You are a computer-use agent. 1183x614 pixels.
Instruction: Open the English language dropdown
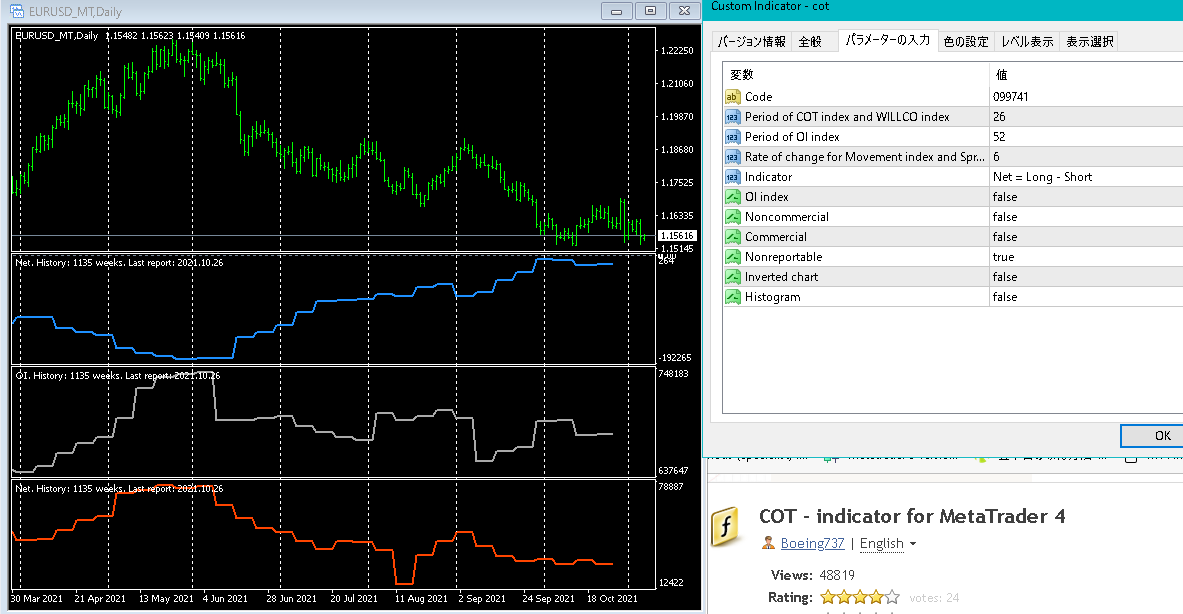coord(888,543)
